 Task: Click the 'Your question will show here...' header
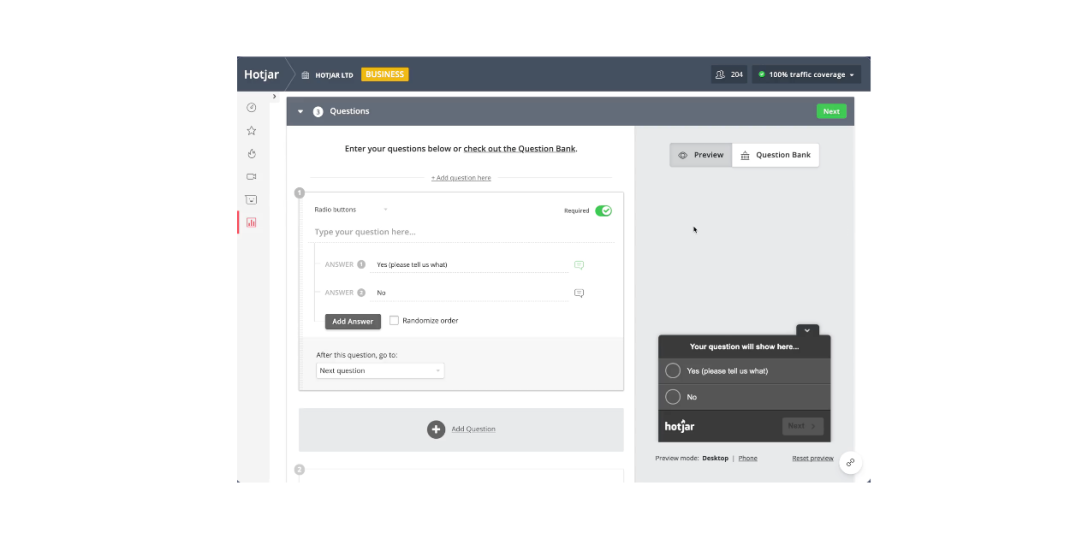coord(745,347)
